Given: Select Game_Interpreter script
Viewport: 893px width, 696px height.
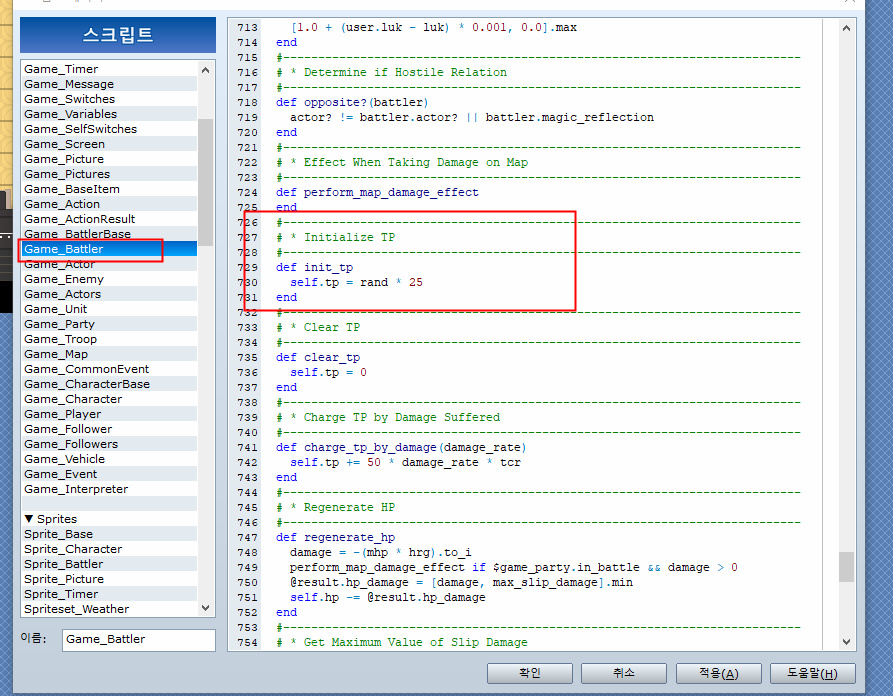Looking at the screenshot, I should [109, 489].
